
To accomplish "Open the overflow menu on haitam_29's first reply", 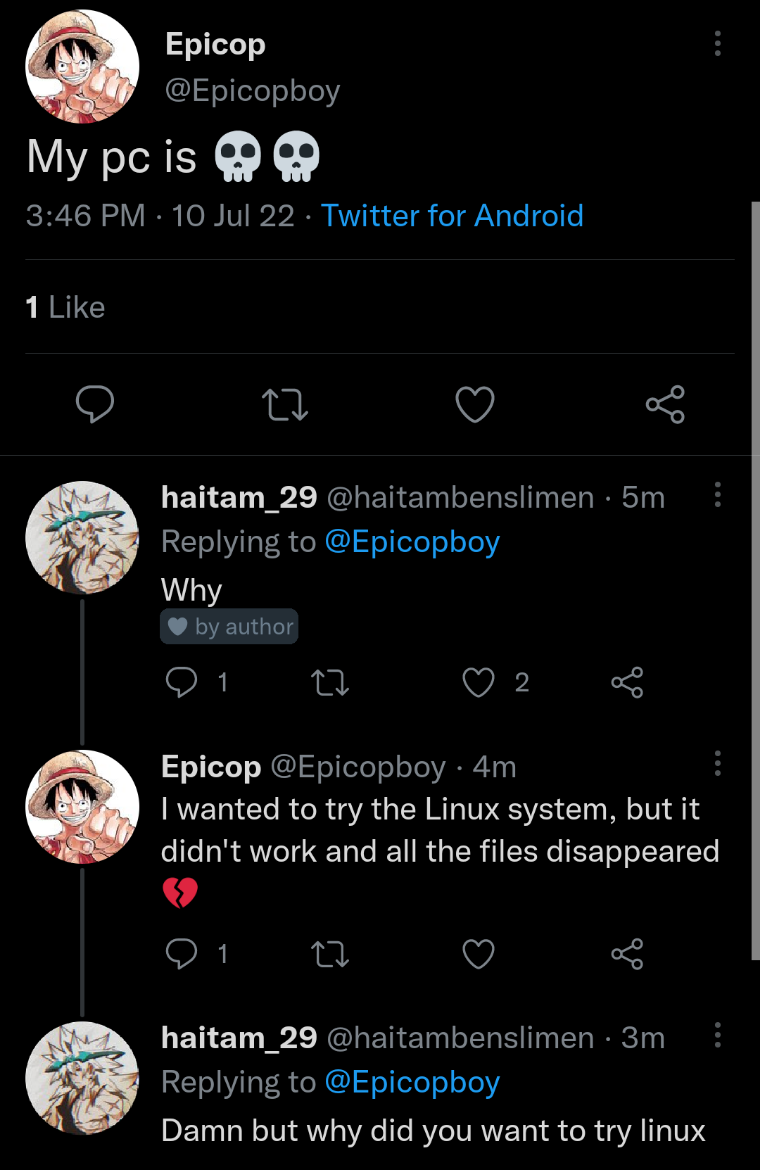I will (717, 495).
